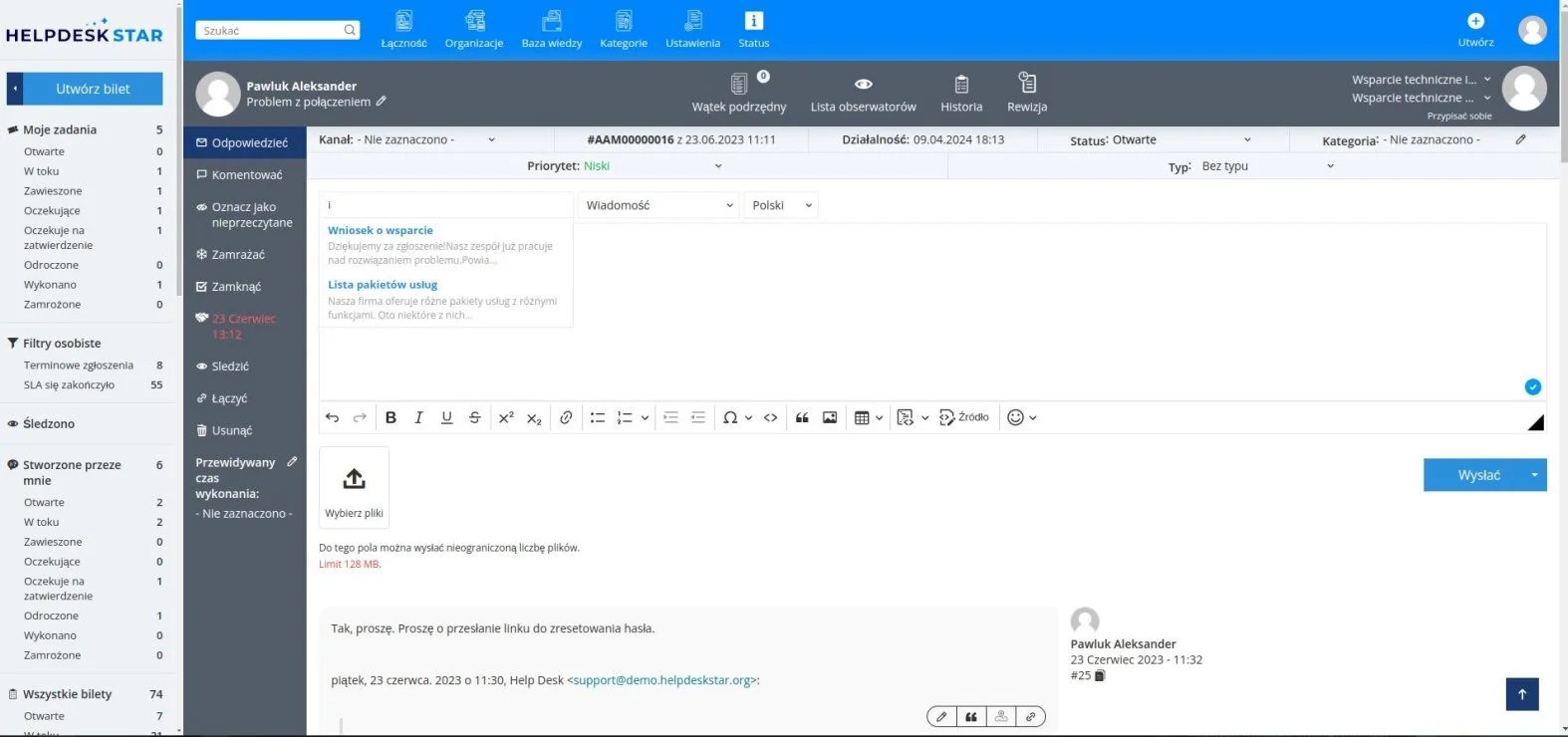
Task: Apply italic formatting
Action: [418, 417]
